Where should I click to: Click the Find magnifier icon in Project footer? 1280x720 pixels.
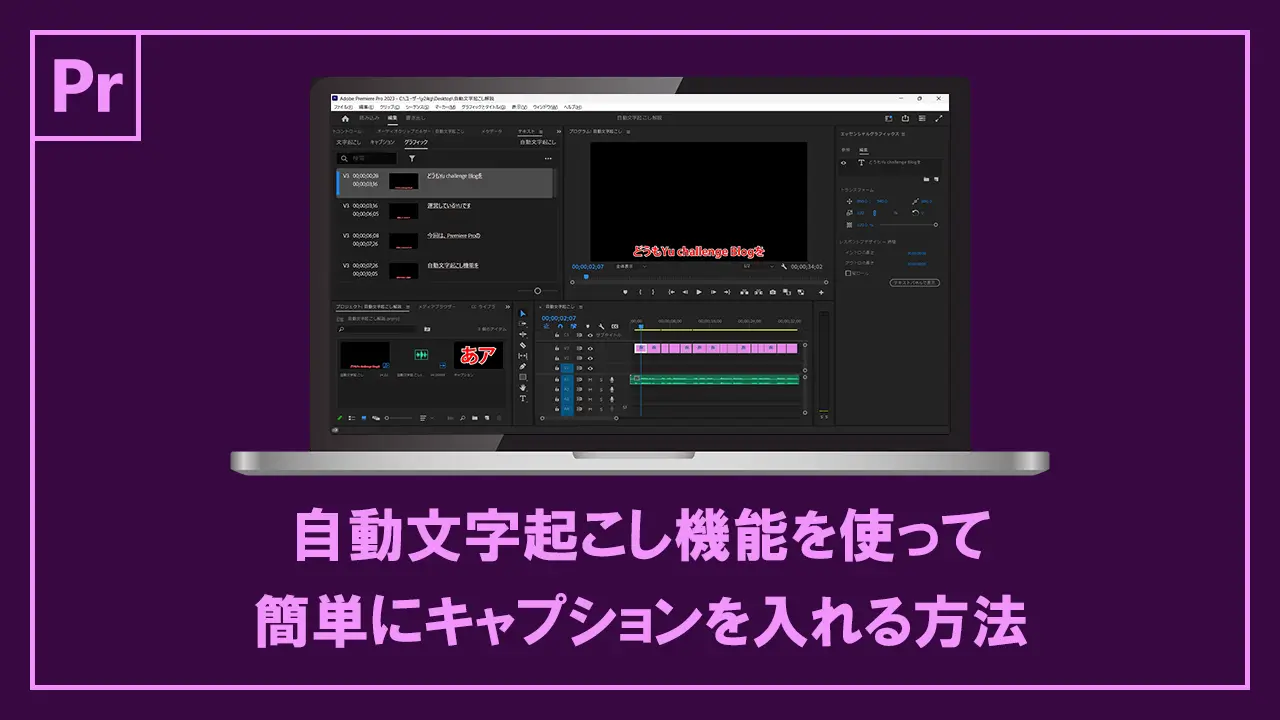[462, 418]
